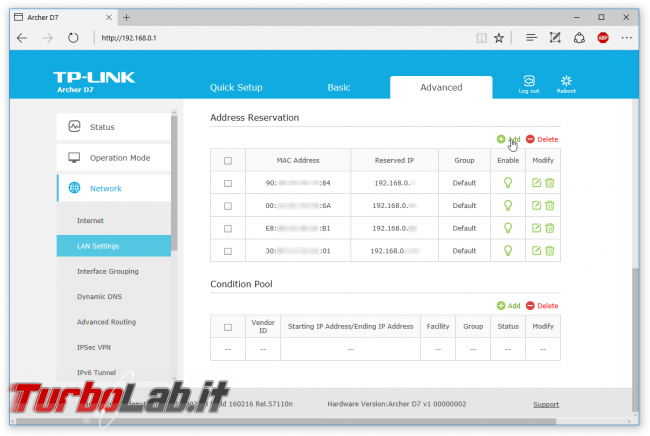Close the Archer D7 browser tab

[x=109, y=17]
